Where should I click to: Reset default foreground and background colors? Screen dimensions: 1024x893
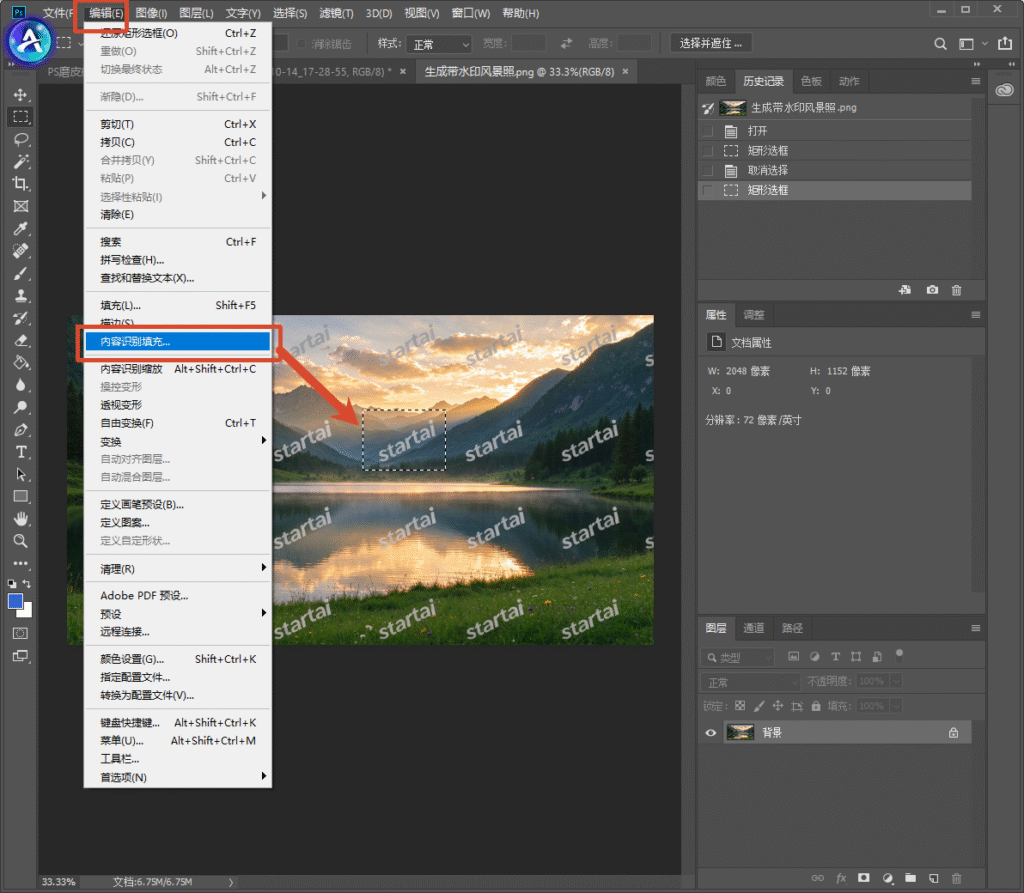pyautogui.click(x=12, y=584)
